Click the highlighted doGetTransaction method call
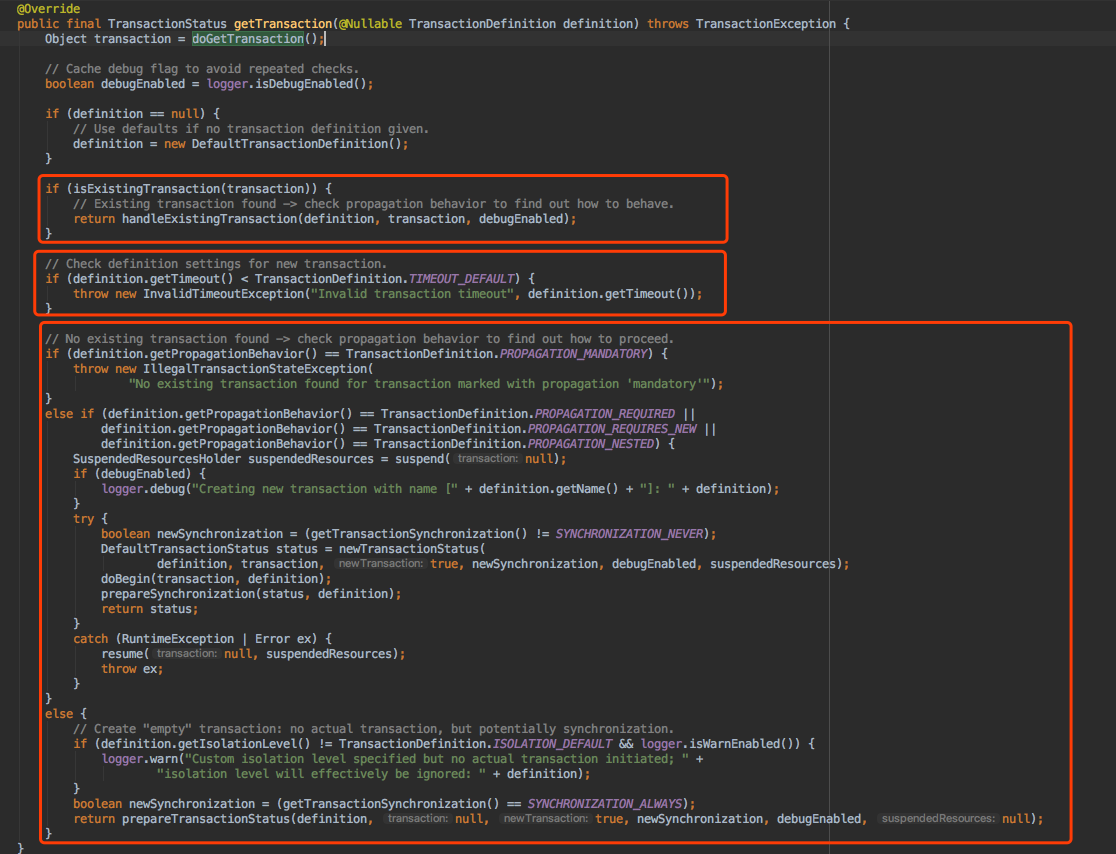The image size is (1116, 854). (x=246, y=39)
